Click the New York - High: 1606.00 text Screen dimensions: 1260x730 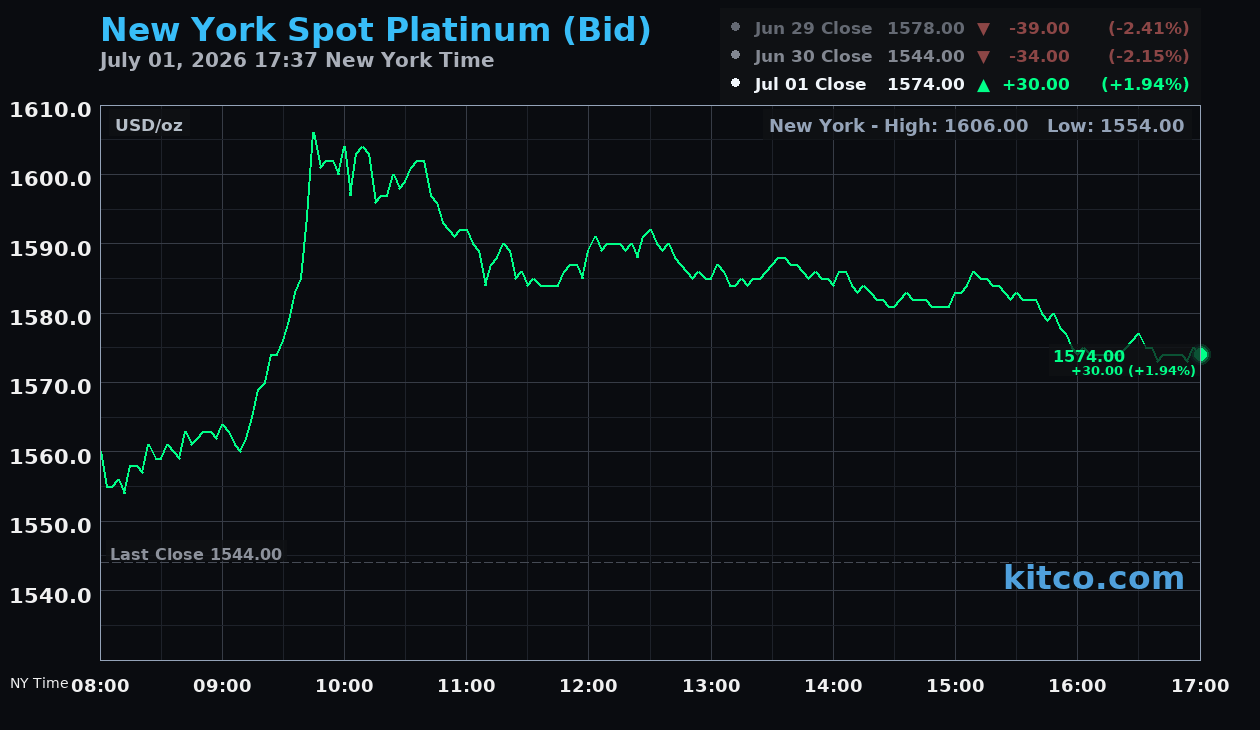point(899,125)
